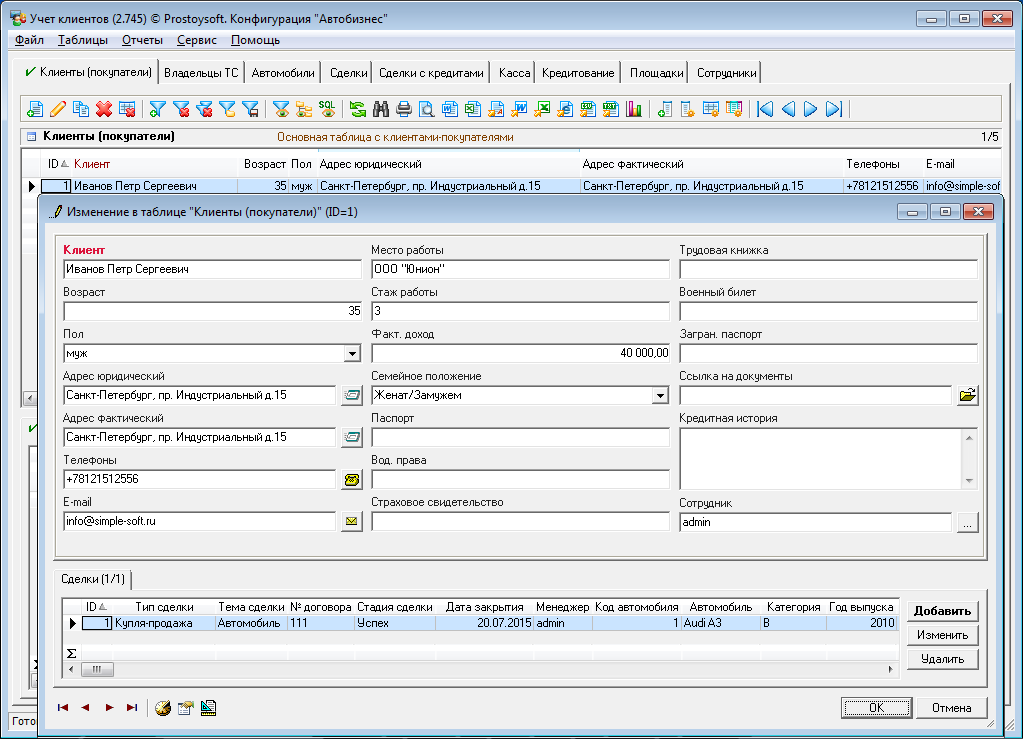Click the Отмена button
1023x739 pixels.
951,708
